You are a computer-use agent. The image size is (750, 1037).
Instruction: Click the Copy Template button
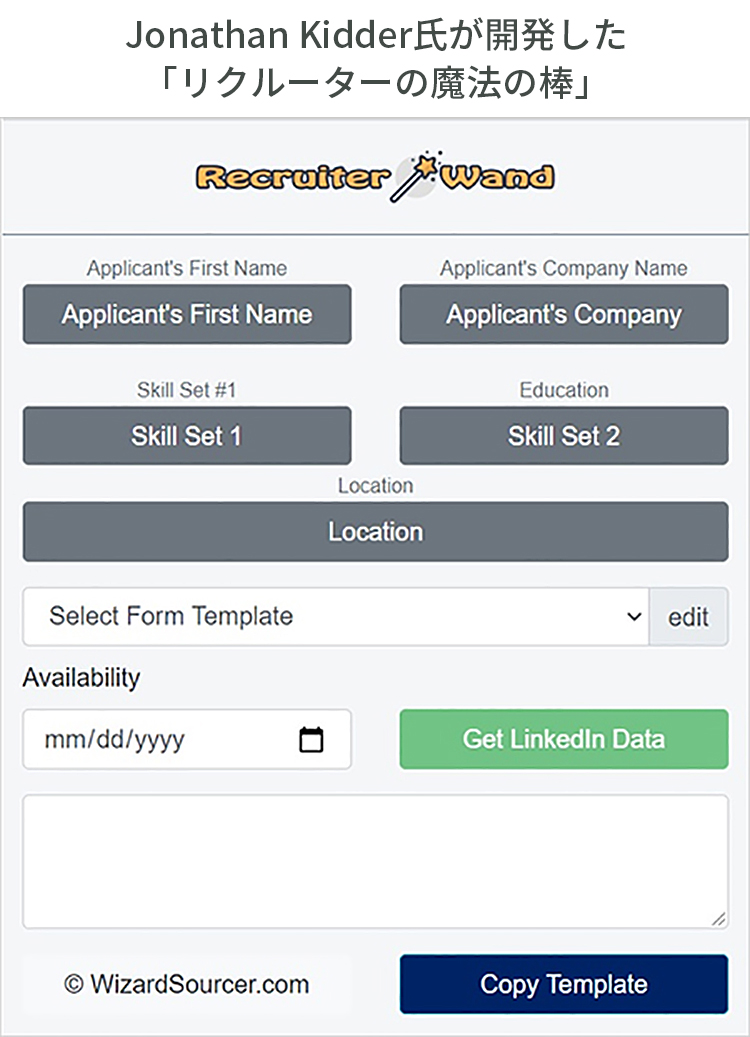tap(564, 984)
